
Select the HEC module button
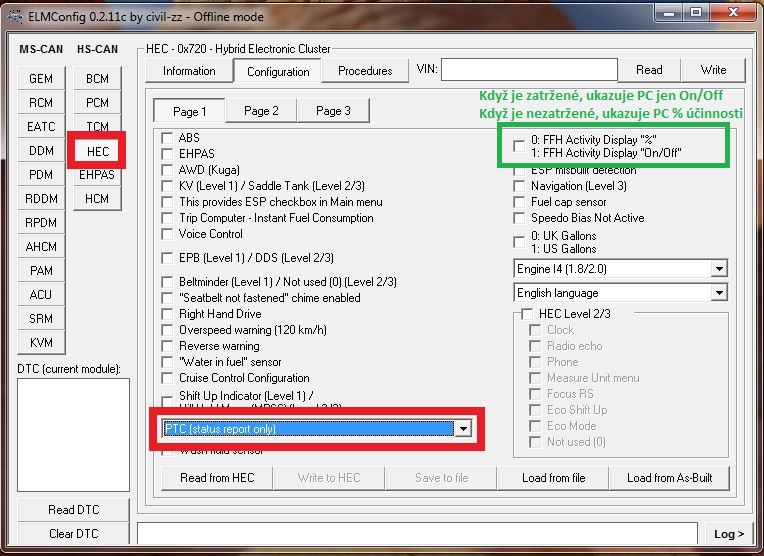pos(97,151)
